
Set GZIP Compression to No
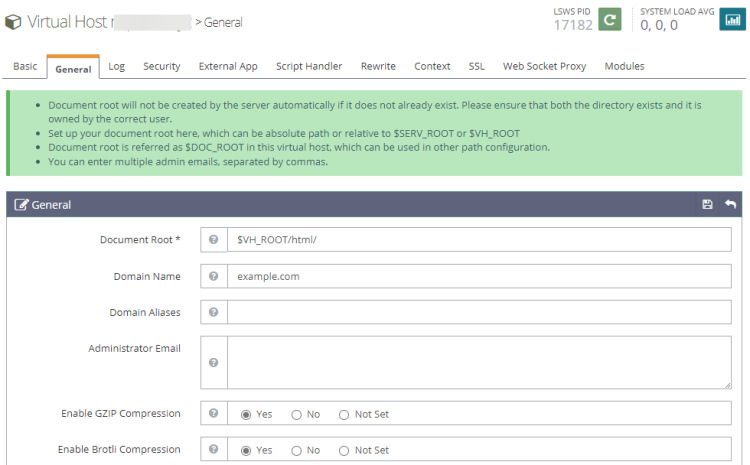297,415
